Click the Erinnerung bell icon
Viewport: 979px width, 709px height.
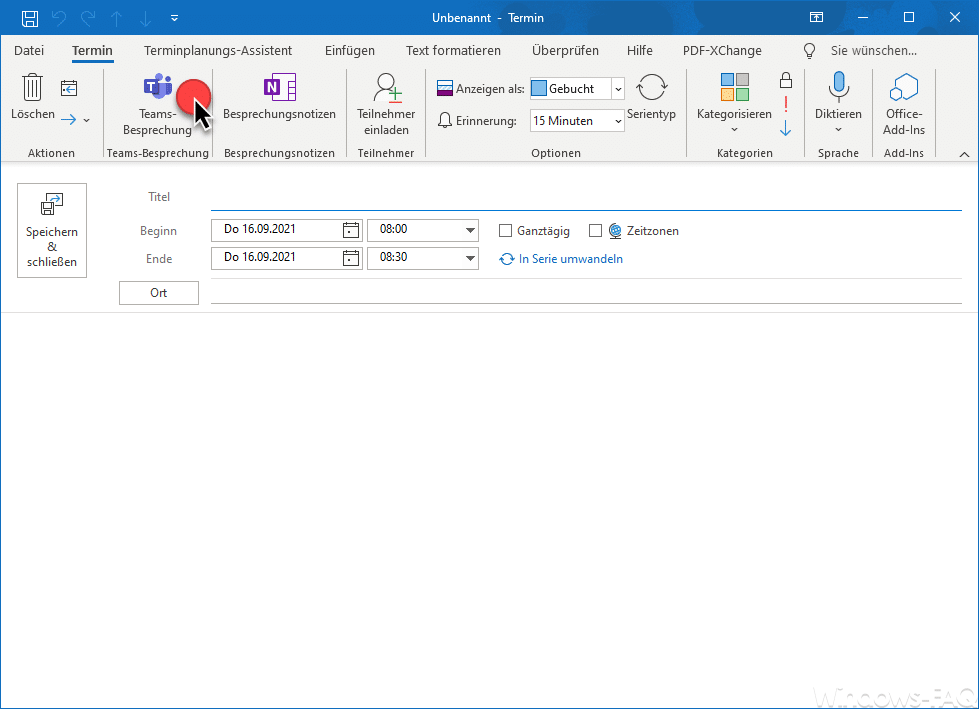(x=445, y=120)
